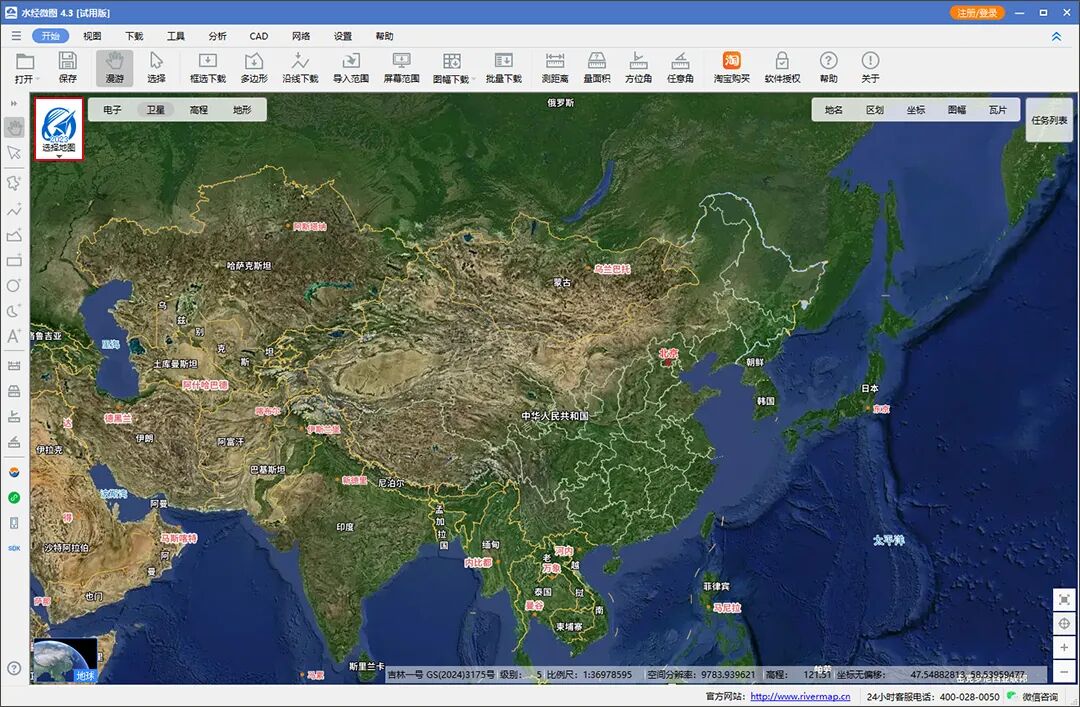Click the 任意角 arbitrary angle tool

(681, 68)
